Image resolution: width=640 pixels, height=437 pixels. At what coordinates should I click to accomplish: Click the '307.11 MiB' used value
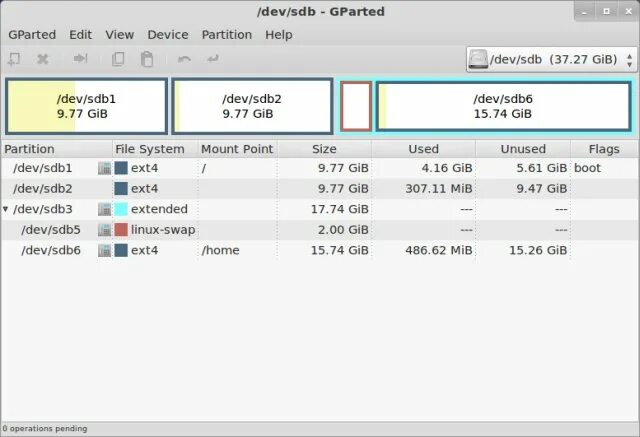click(x=439, y=189)
